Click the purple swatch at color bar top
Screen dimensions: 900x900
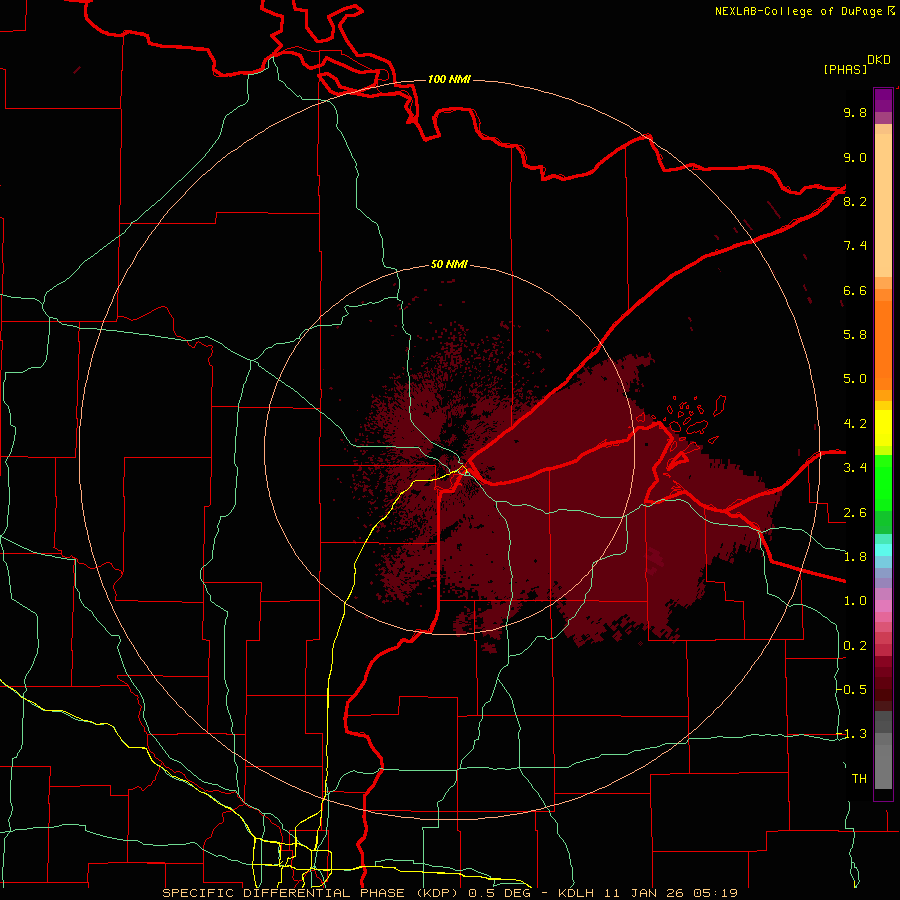click(x=883, y=100)
